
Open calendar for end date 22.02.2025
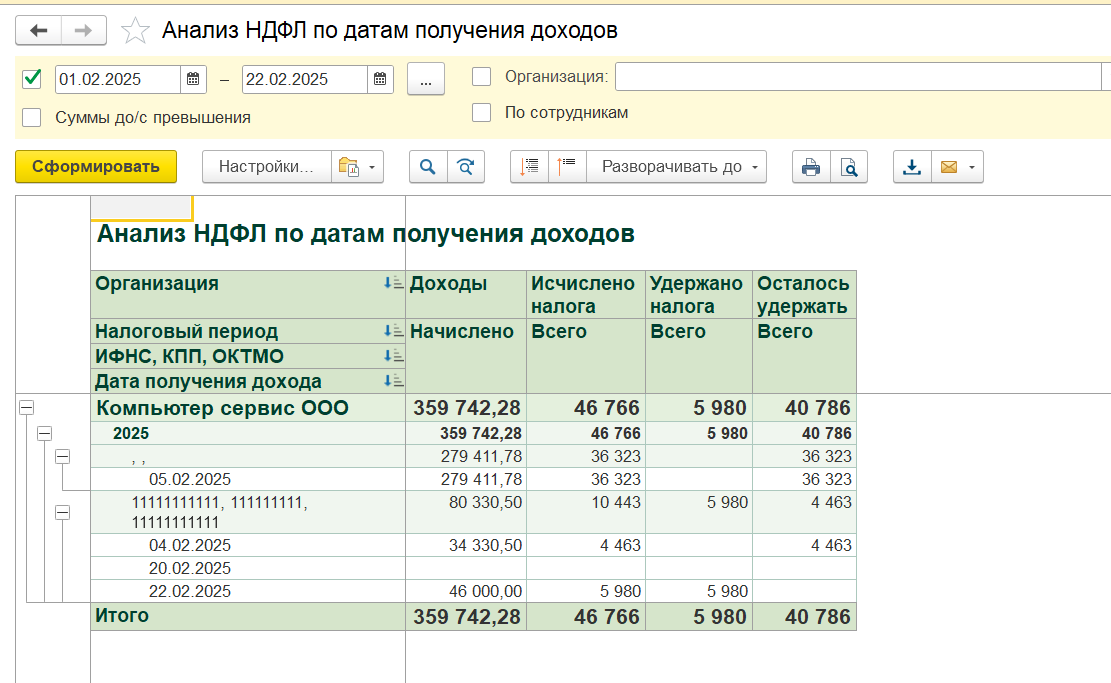[380, 79]
